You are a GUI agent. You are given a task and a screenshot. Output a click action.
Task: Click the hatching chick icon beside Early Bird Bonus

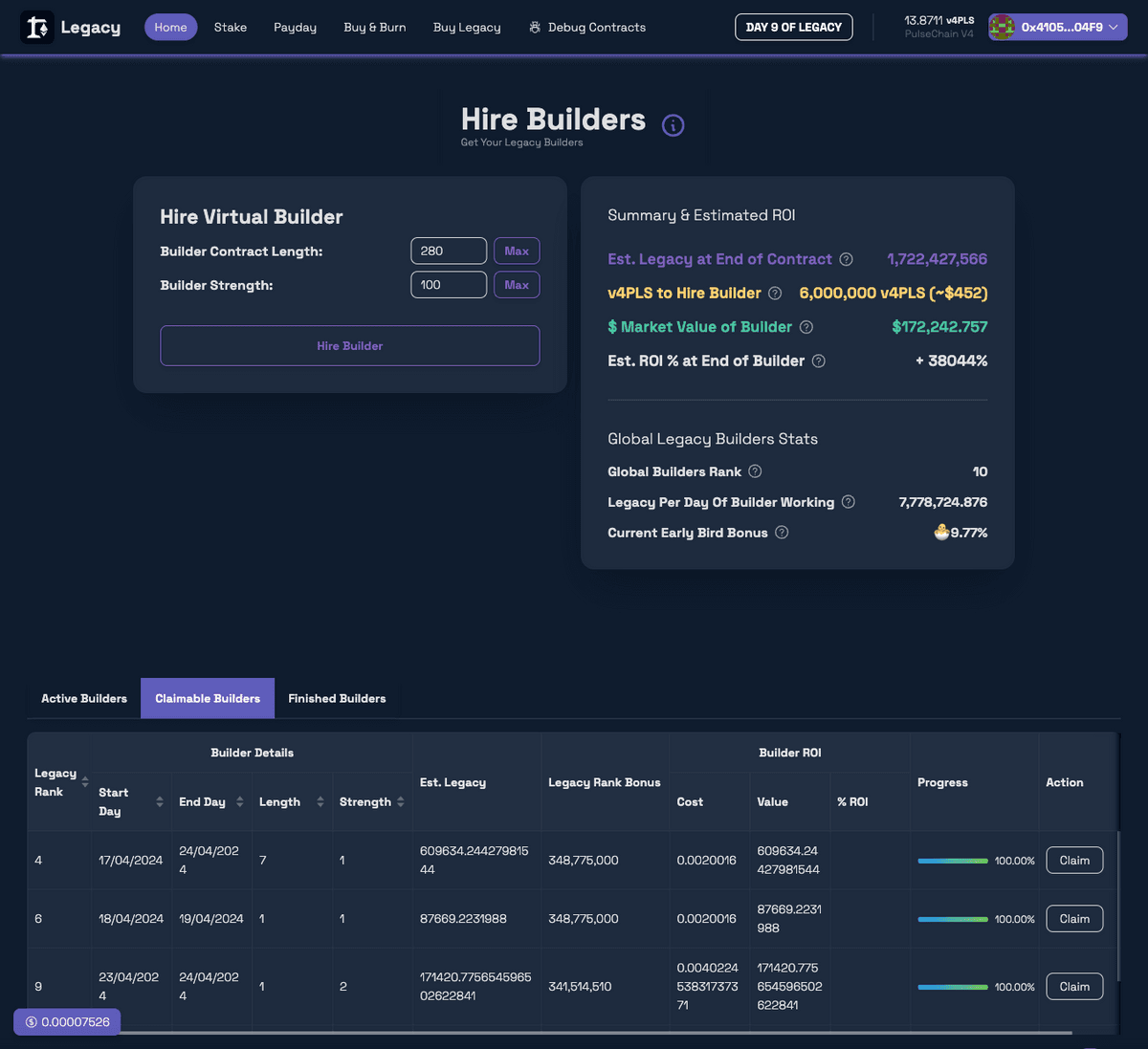(941, 533)
